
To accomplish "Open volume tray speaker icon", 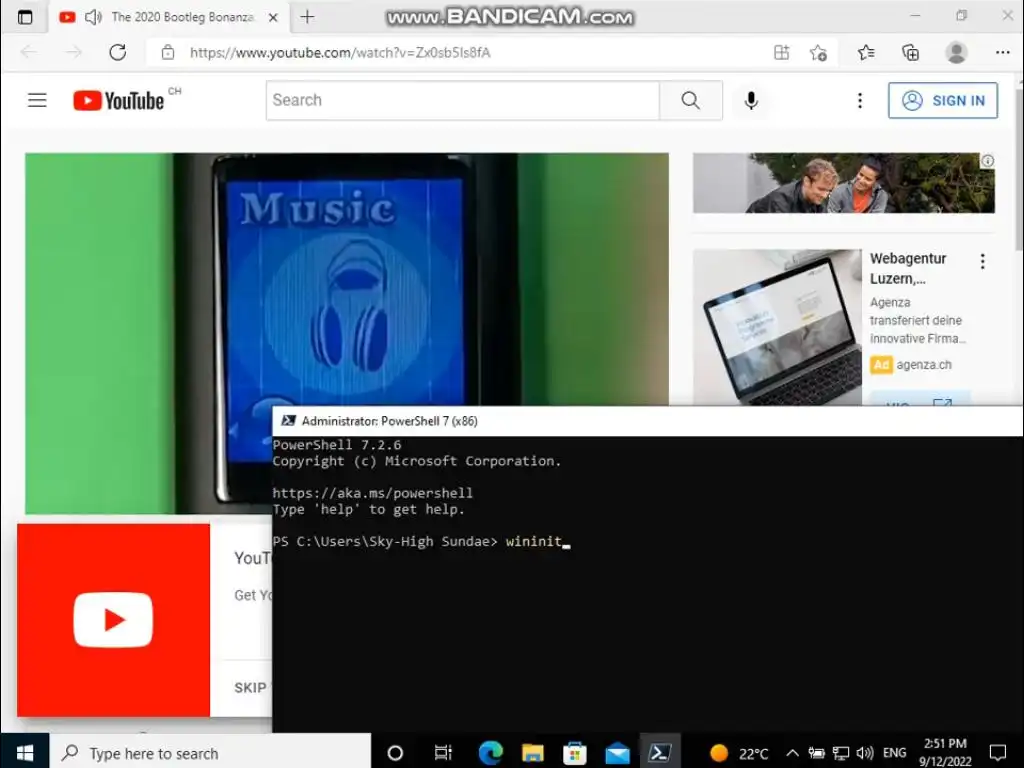I will click(x=865, y=753).
